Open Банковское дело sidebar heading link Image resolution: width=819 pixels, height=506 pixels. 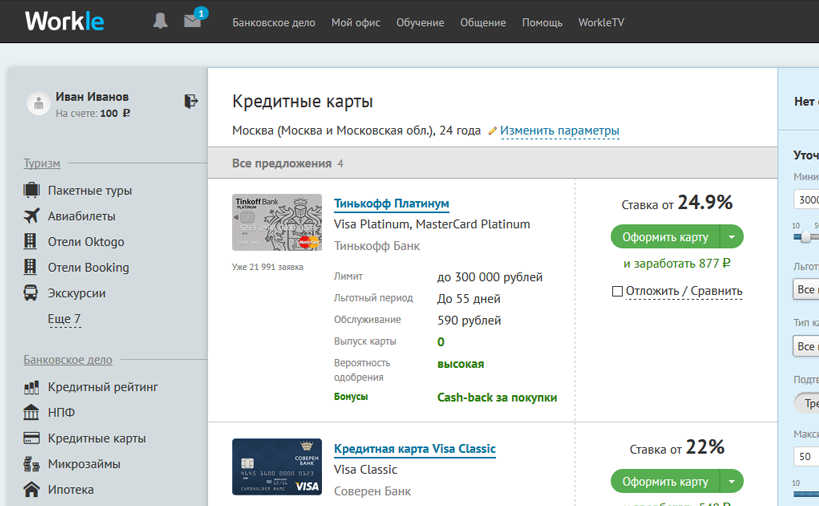click(68, 360)
